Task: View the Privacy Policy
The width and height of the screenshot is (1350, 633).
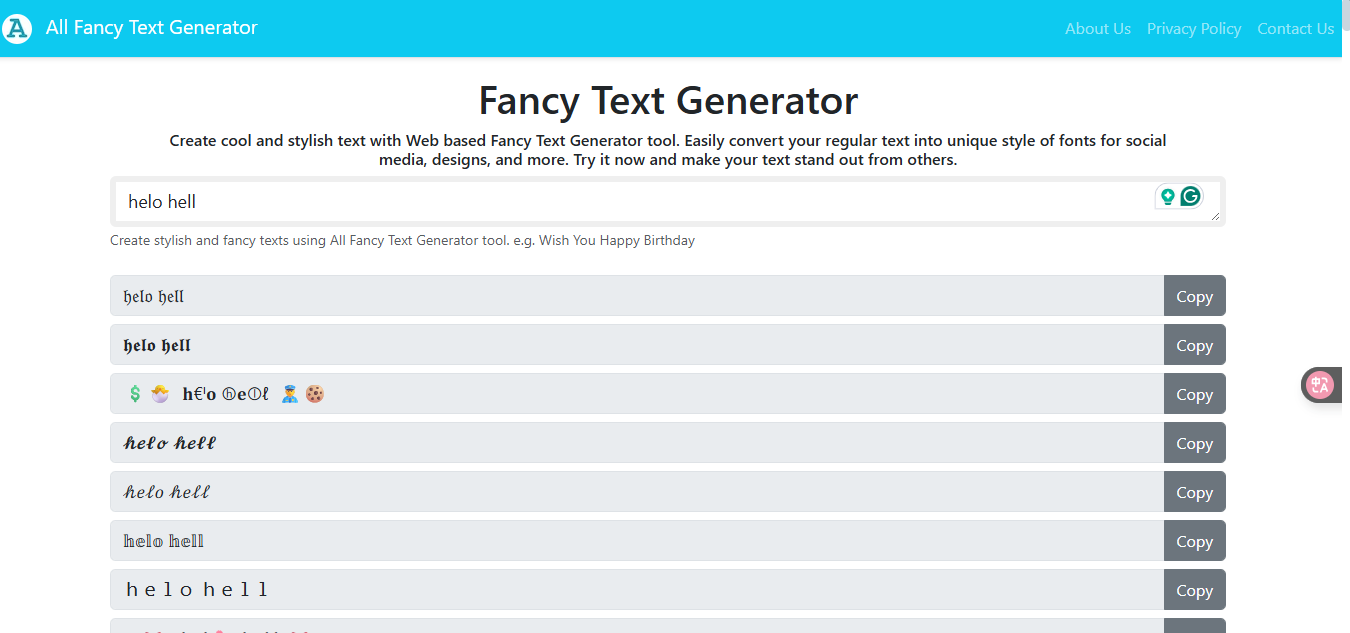Action: (x=1194, y=28)
